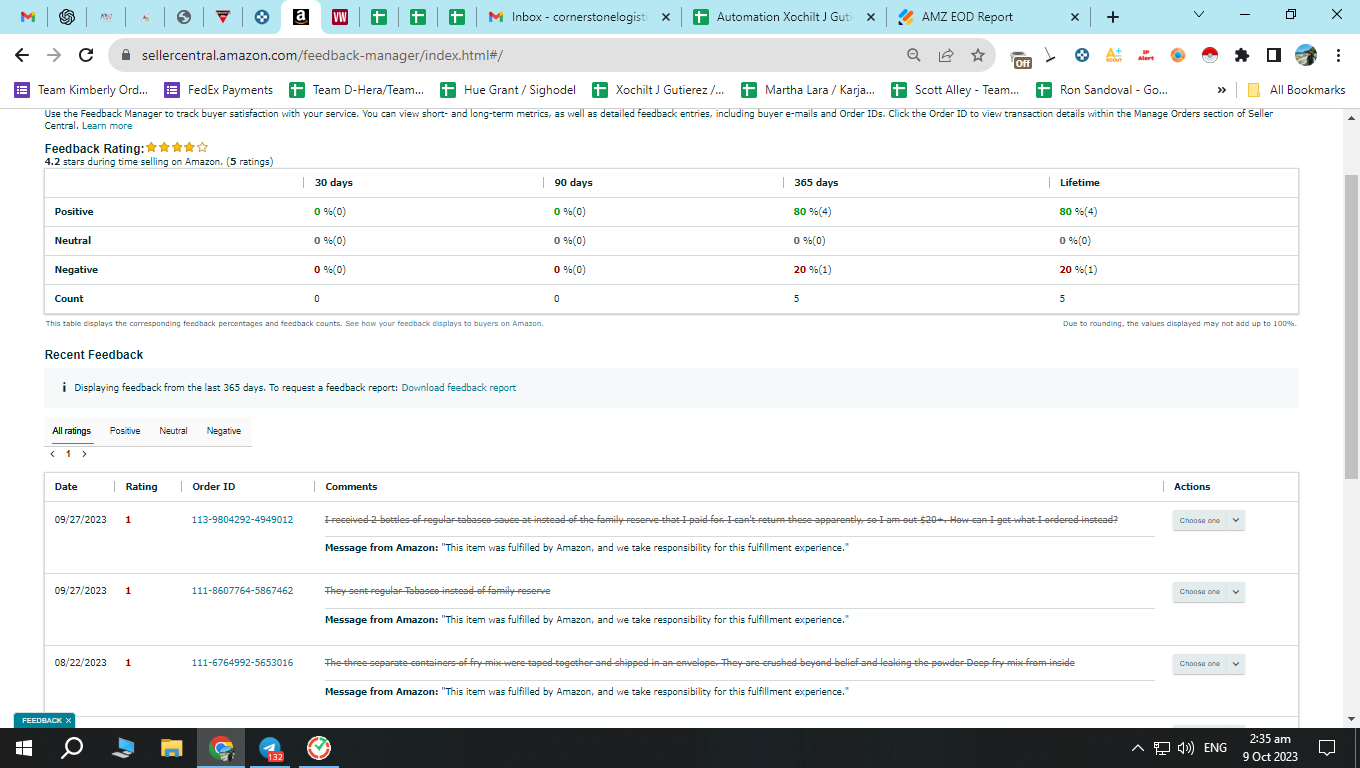Toggle the browser side panel

(x=1274, y=55)
